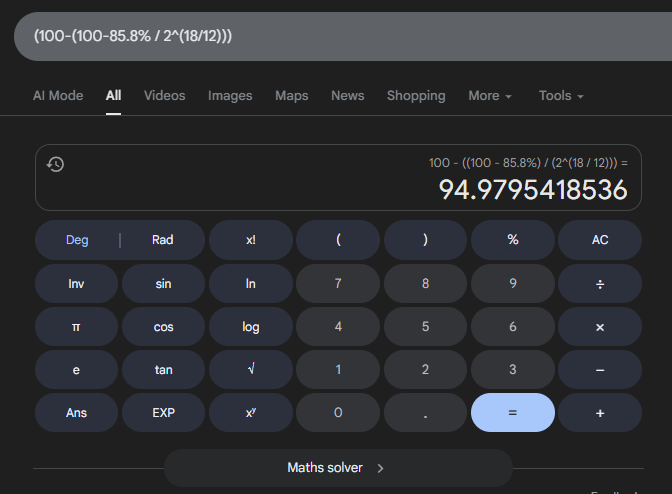
Task: Insert Euler's constant e
Action: click(x=76, y=370)
